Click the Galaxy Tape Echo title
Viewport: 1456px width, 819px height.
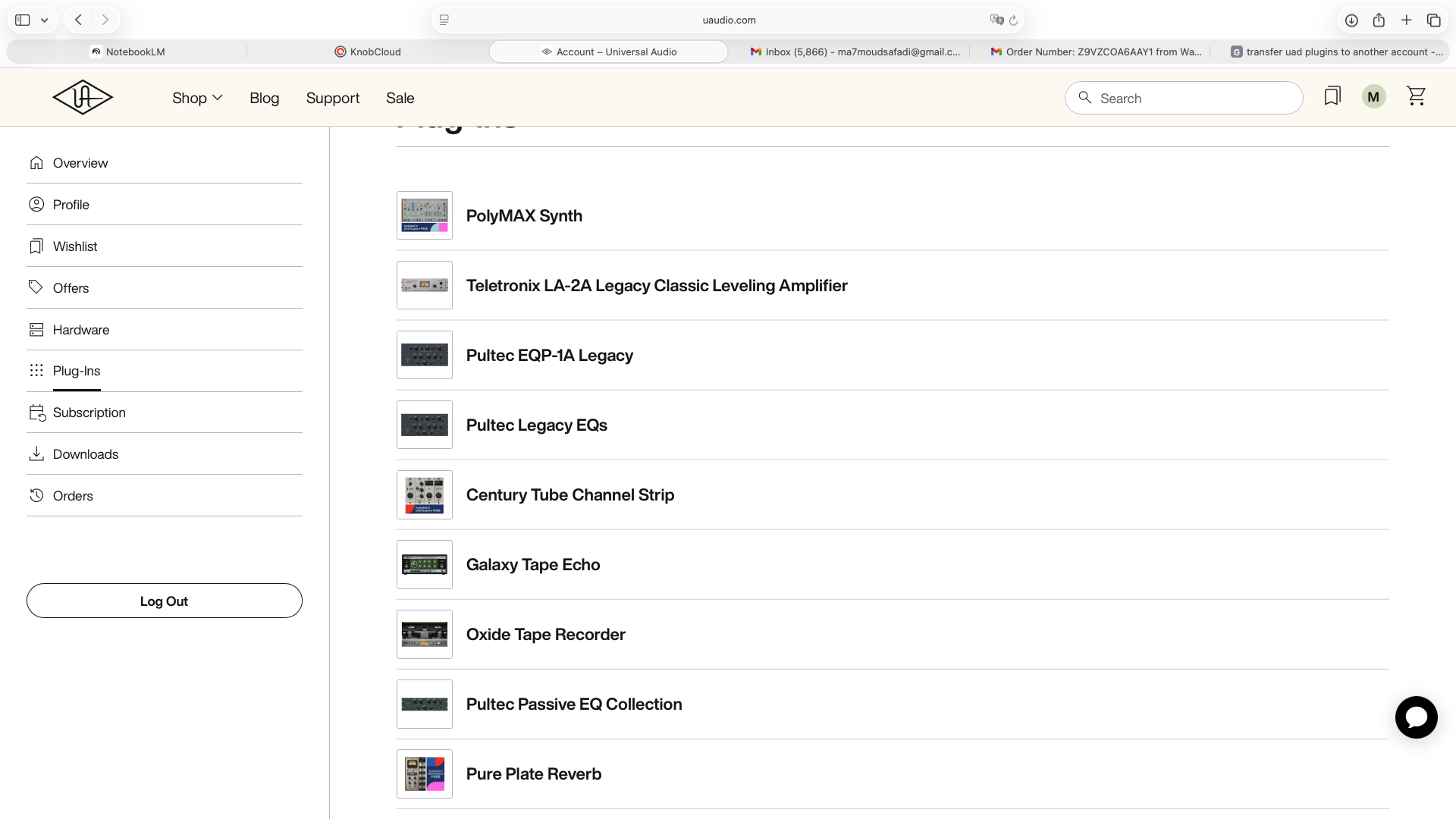pos(533,565)
